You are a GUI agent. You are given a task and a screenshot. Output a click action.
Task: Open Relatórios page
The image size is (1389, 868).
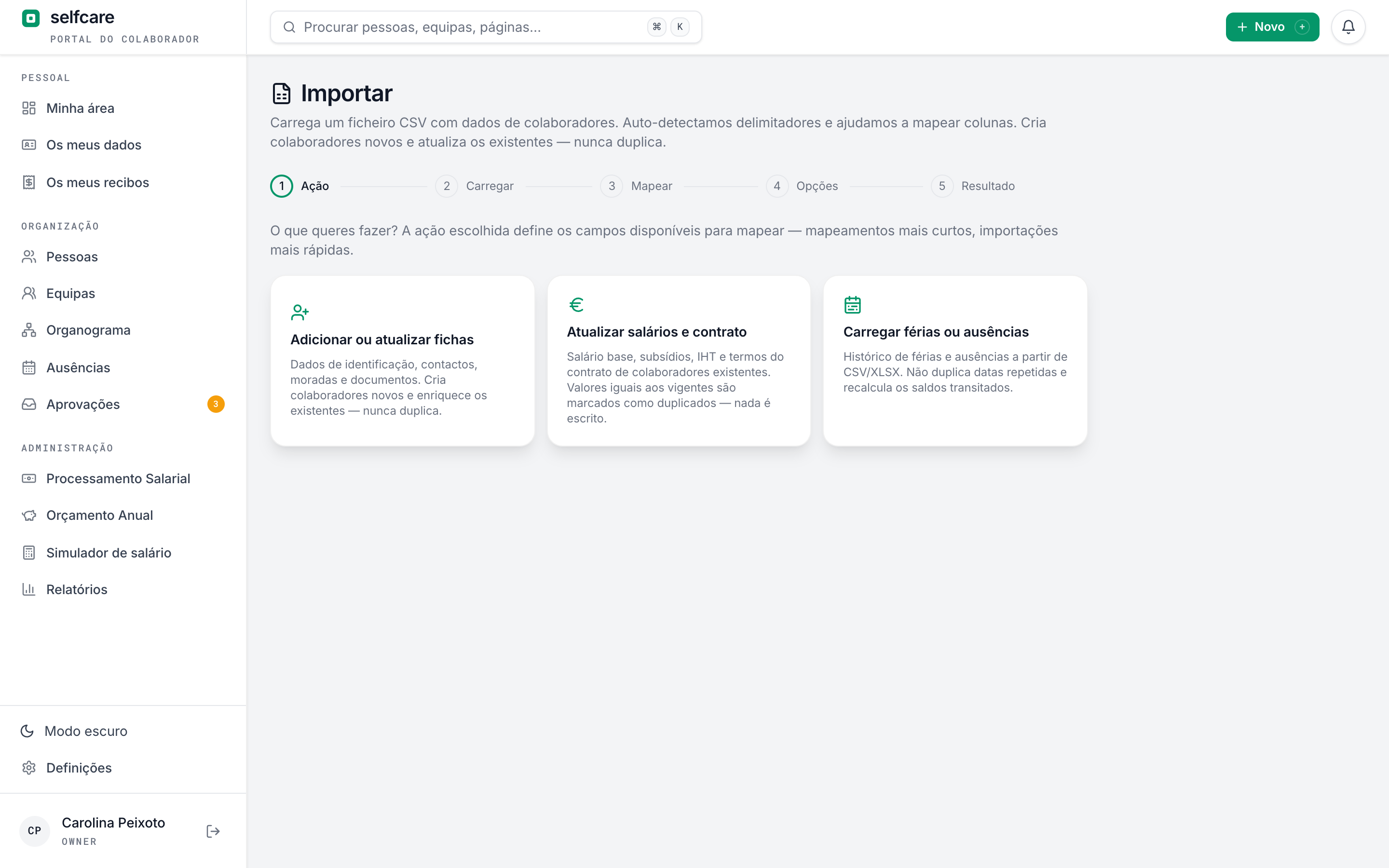coord(123,589)
